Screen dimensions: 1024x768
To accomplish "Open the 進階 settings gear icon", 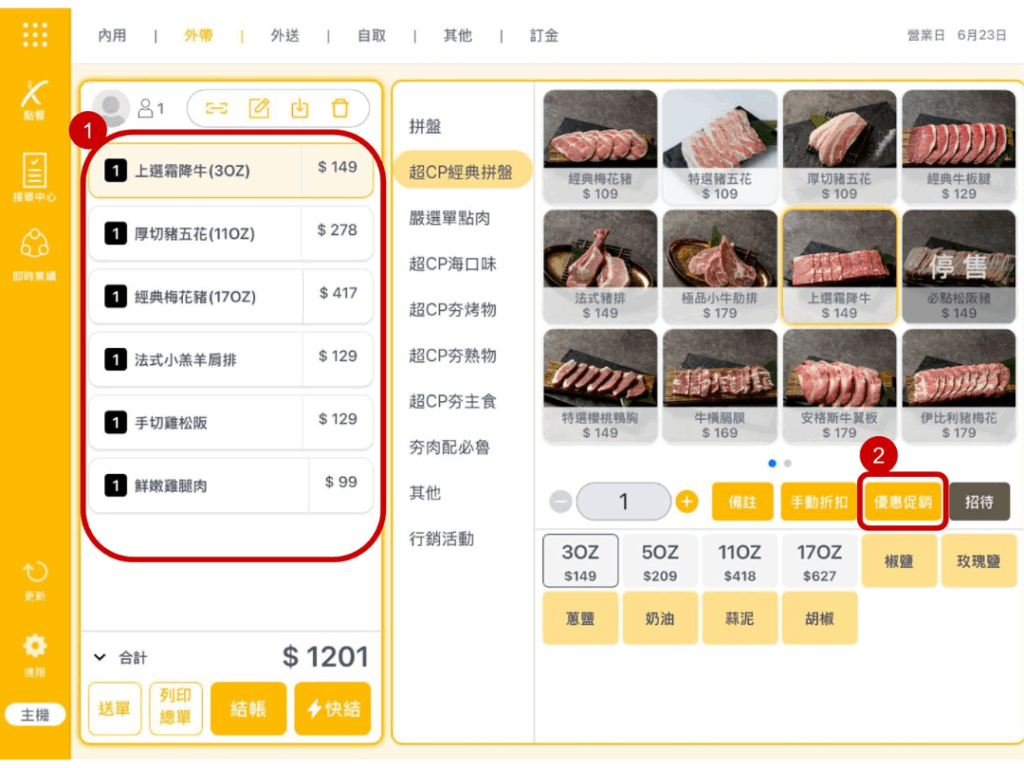I will [x=35, y=655].
